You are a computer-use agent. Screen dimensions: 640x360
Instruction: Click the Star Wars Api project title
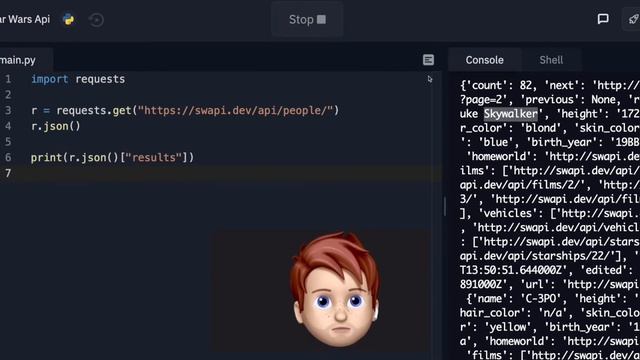[x=24, y=19]
